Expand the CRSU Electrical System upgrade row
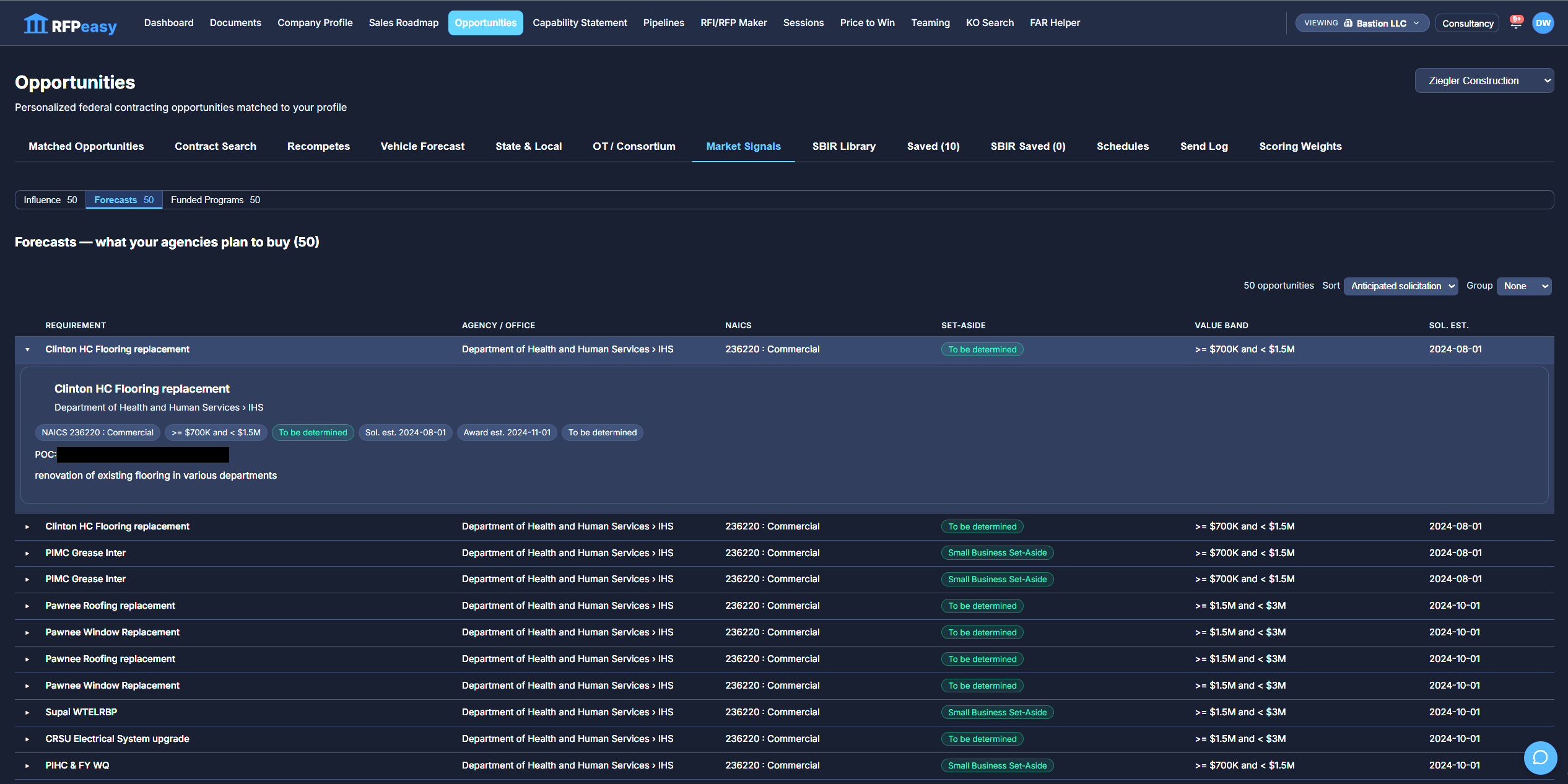Viewport: 1568px width, 784px height. pos(27,739)
